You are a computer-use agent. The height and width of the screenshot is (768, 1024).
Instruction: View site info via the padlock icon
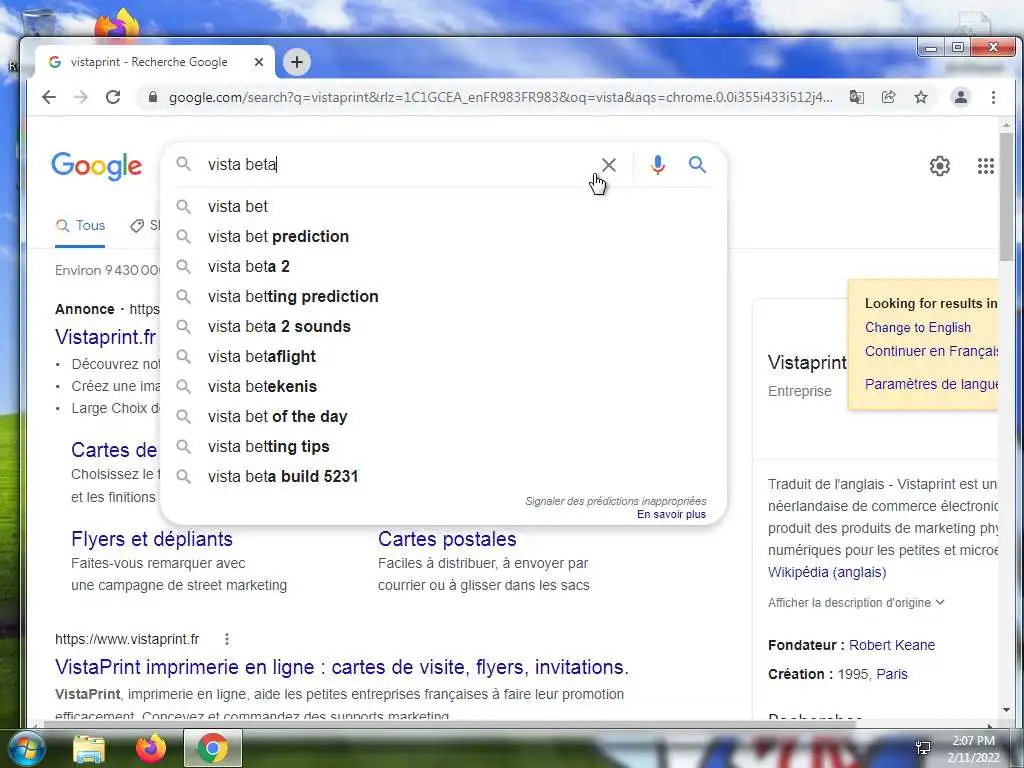[x=153, y=97]
